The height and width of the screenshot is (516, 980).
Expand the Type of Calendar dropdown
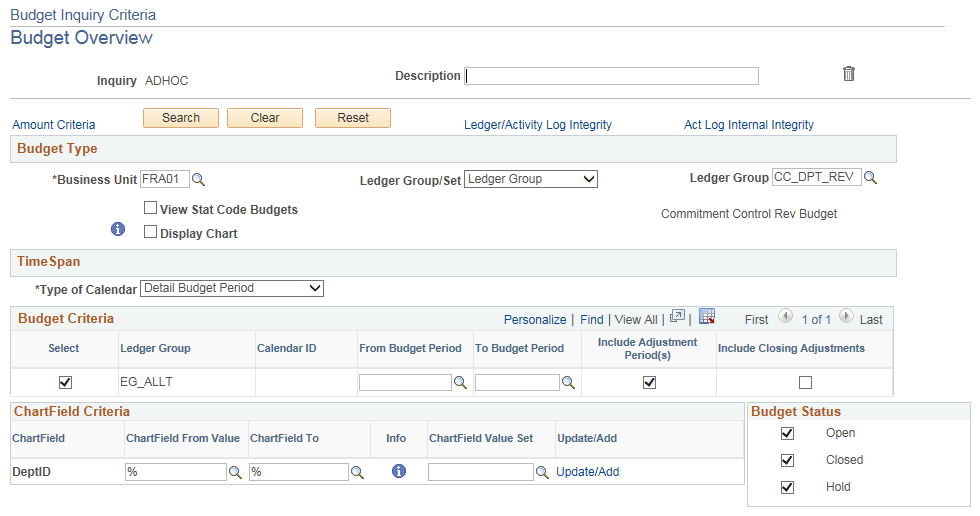[232, 288]
